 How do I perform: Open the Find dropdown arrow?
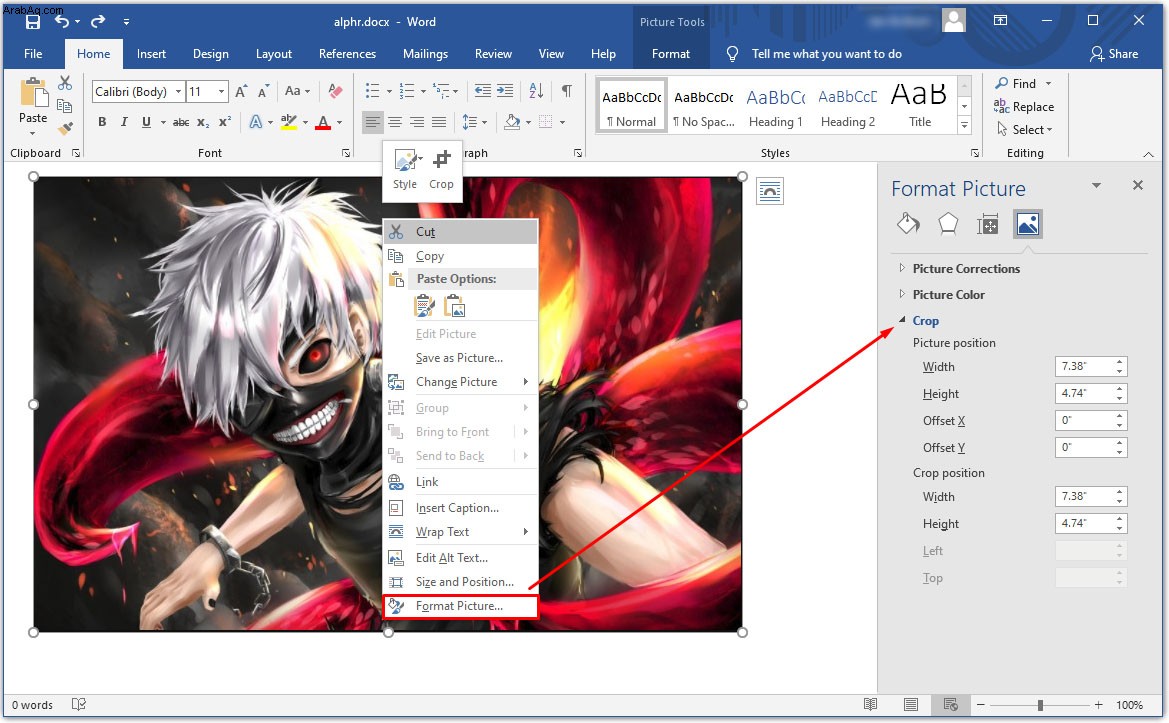click(1048, 83)
